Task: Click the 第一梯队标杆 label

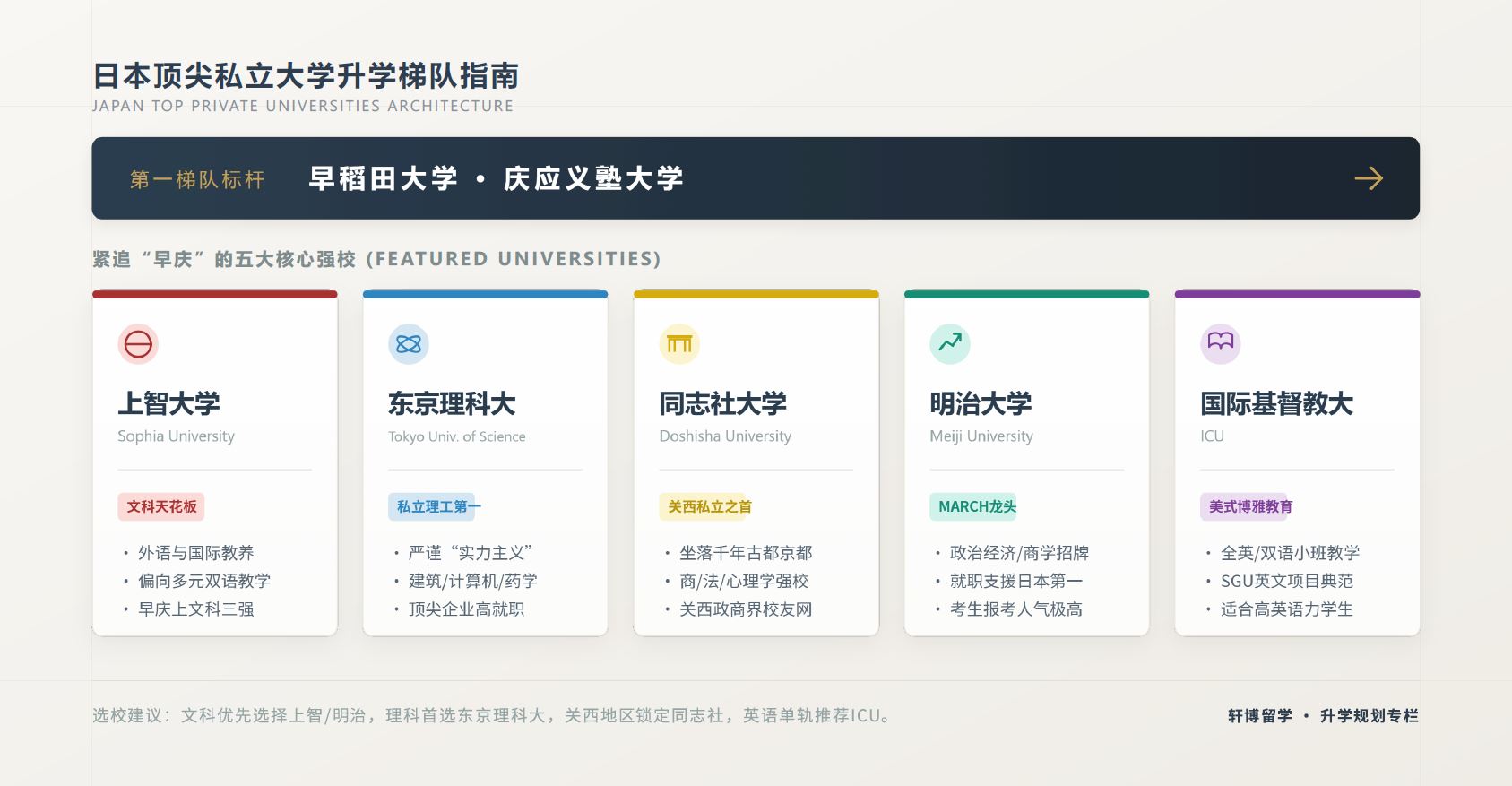Action: click(197, 179)
